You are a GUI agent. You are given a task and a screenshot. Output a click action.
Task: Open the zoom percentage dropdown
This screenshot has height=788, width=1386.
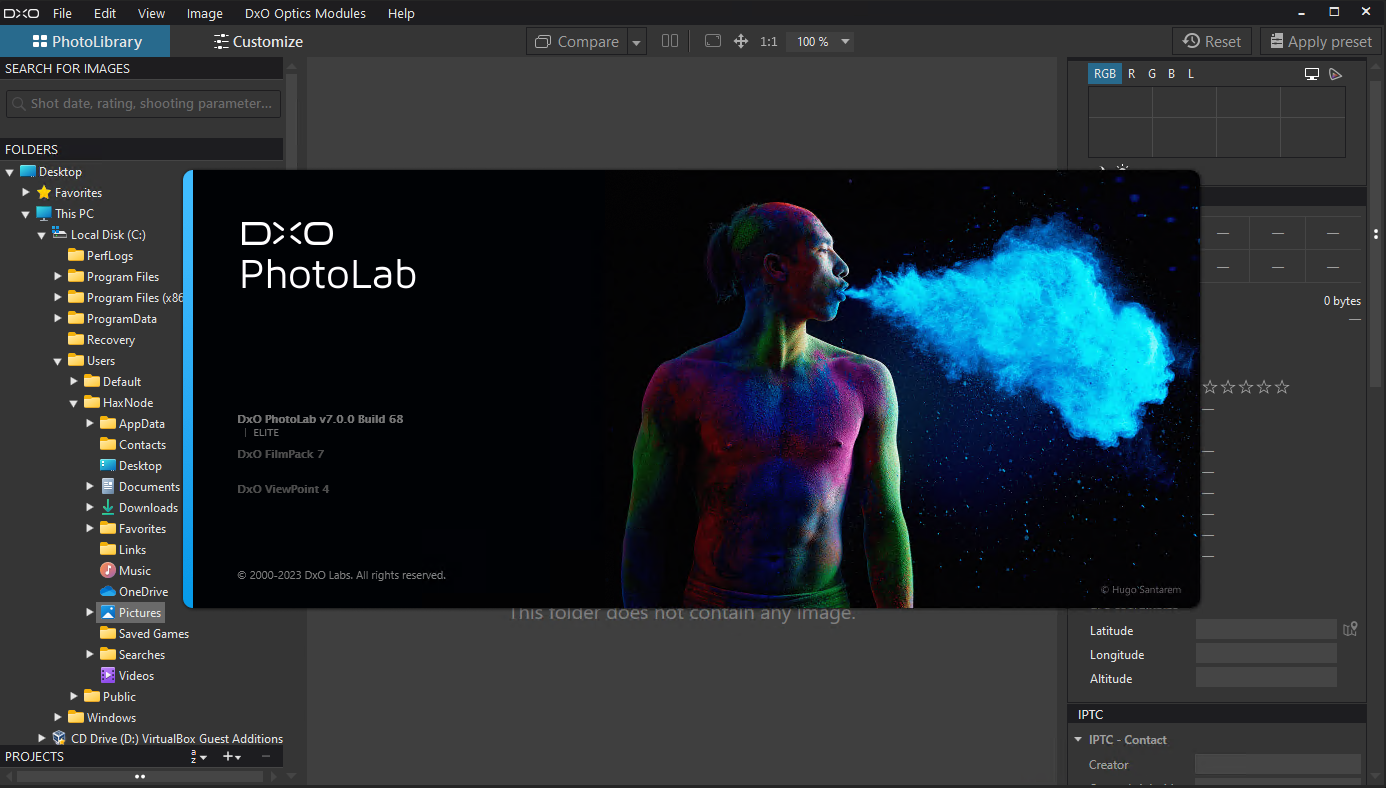coord(845,42)
